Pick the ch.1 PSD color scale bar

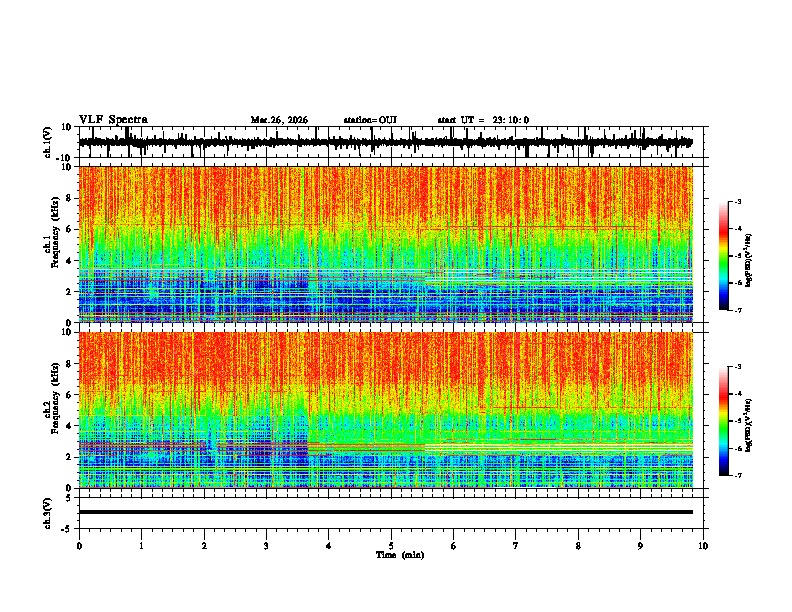723,256
